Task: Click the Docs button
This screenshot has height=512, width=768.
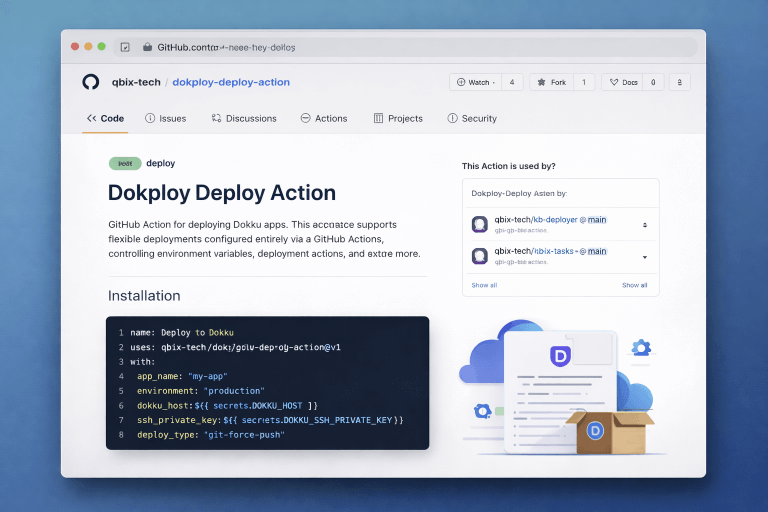Action: pyautogui.click(x=623, y=82)
